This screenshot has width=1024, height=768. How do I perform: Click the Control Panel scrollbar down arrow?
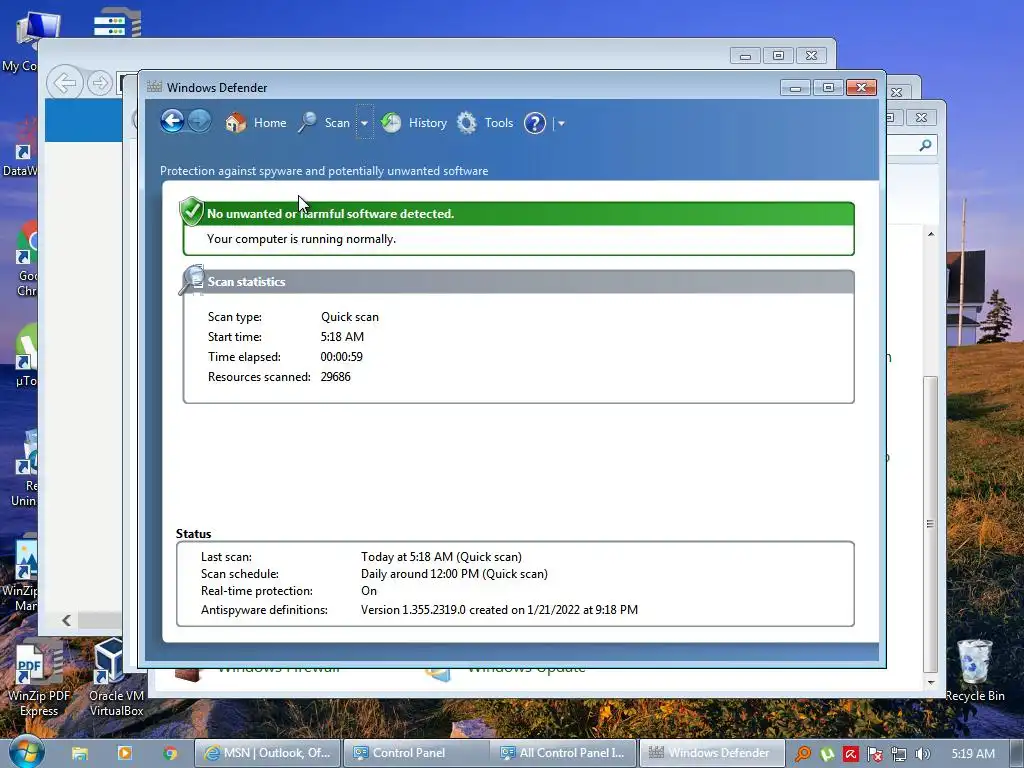(x=931, y=682)
